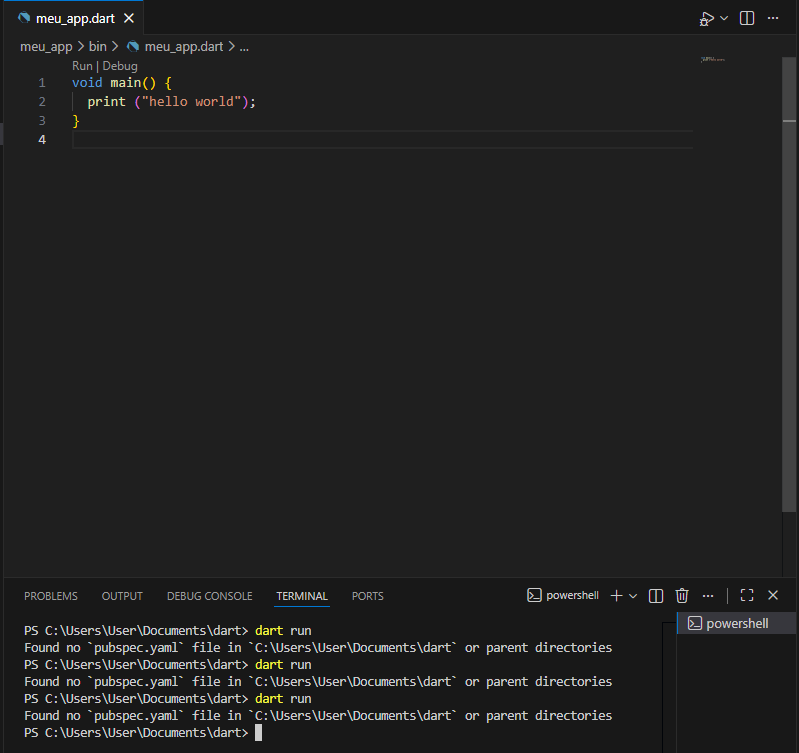Open the run options dropdown arrow
Viewport: 799px width, 753px height.
coord(724,19)
